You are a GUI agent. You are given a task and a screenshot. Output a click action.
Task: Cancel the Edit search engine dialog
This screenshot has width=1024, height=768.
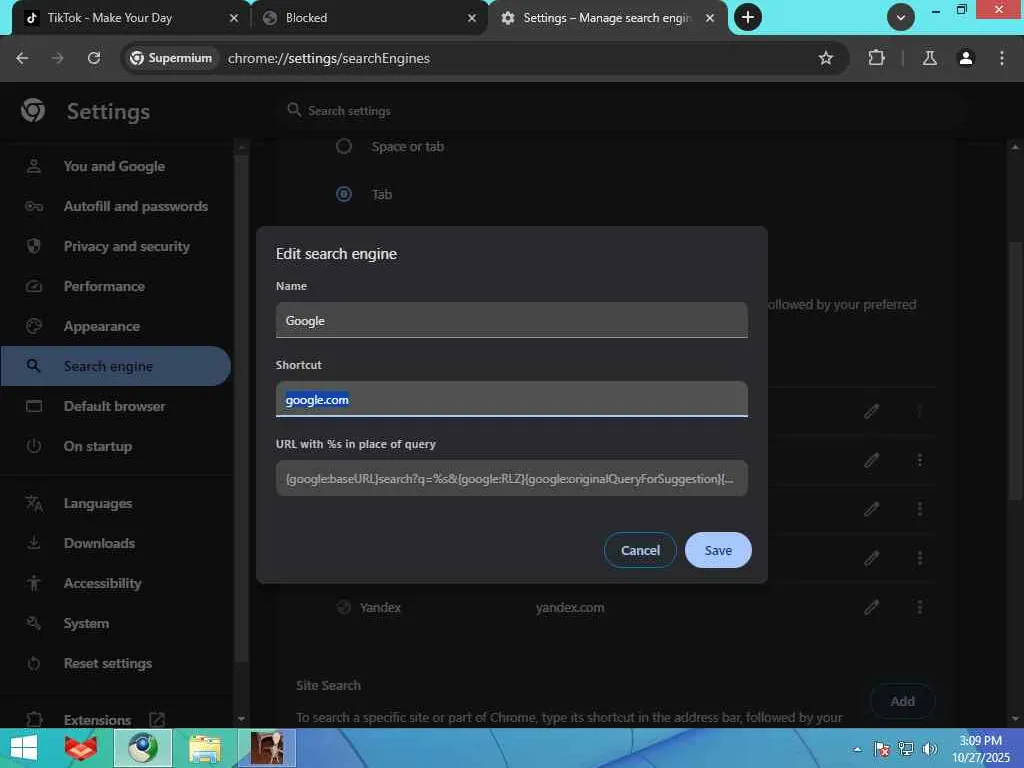click(640, 550)
